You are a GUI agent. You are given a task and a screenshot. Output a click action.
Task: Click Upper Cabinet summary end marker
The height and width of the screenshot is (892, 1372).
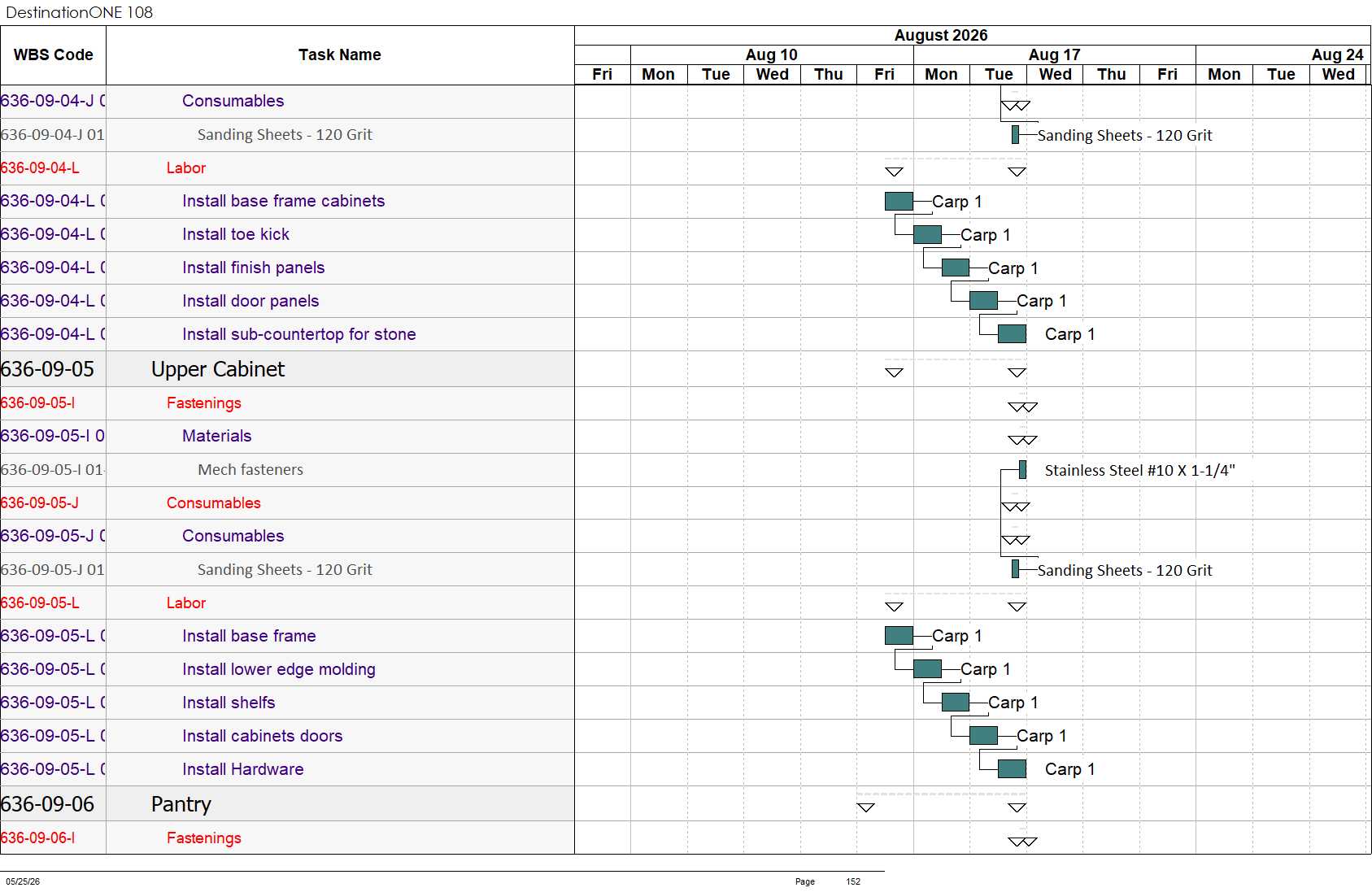tap(1017, 372)
